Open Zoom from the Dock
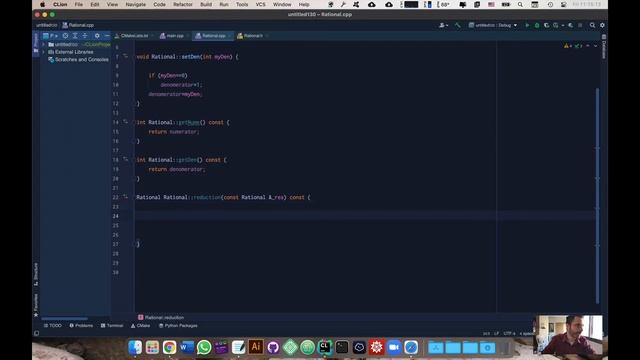 [x=394, y=347]
